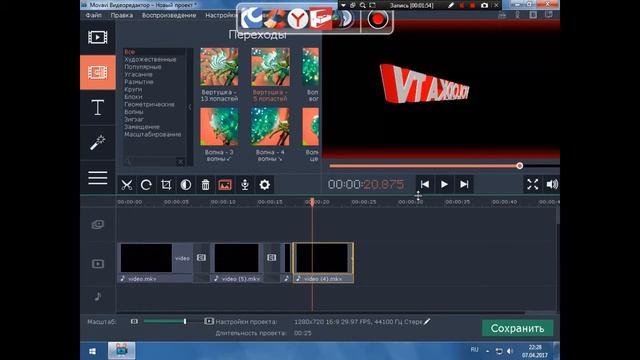Select Все transitions category
The width and height of the screenshot is (640, 360).
point(129,52)
